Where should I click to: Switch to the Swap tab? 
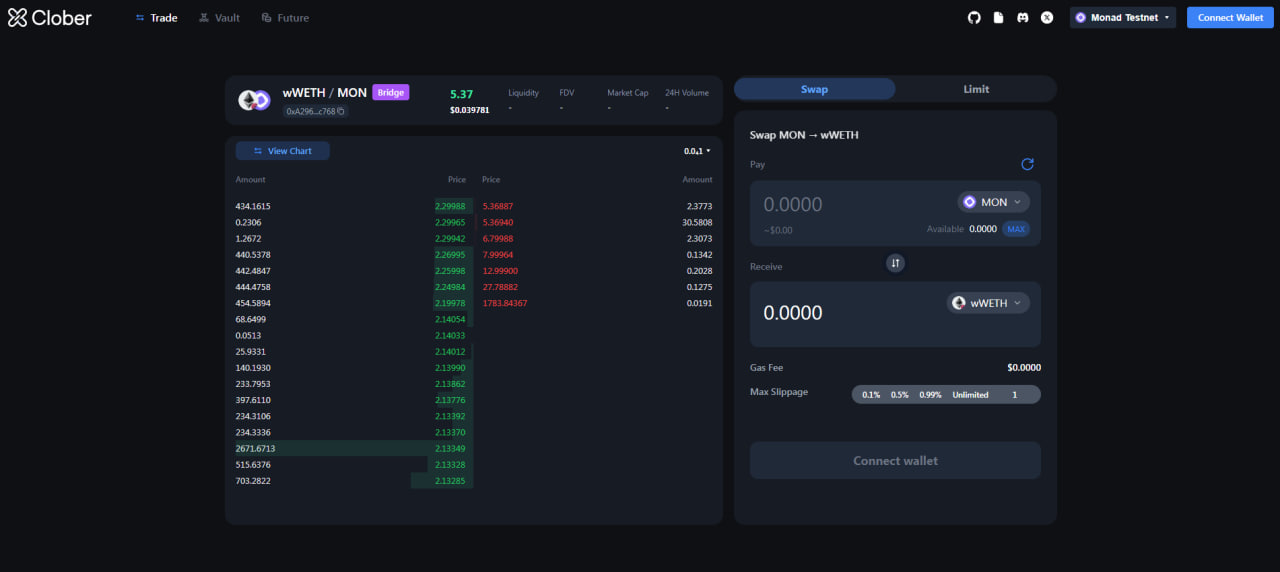point(815,89)
